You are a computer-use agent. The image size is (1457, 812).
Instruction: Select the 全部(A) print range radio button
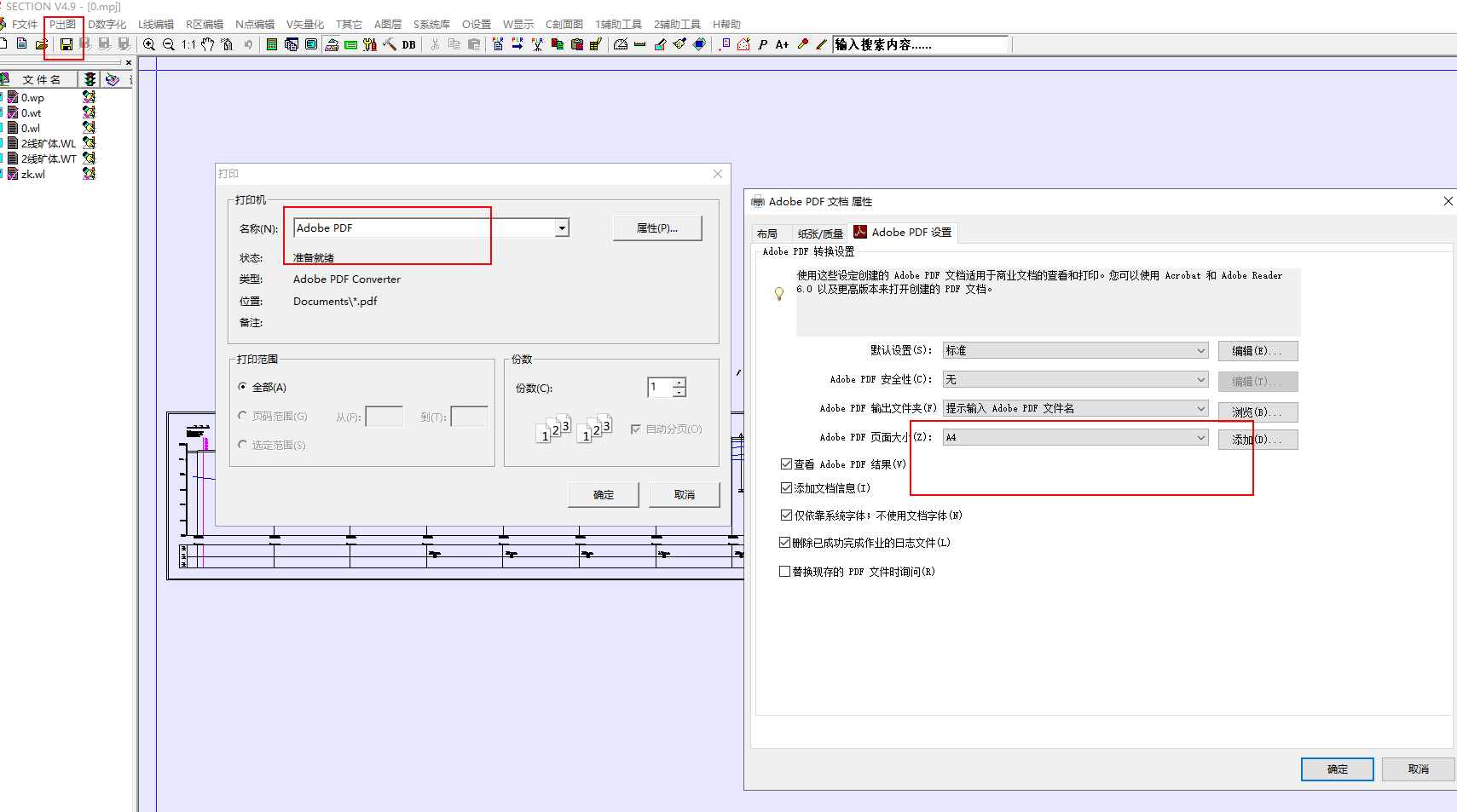click(243, 387)
